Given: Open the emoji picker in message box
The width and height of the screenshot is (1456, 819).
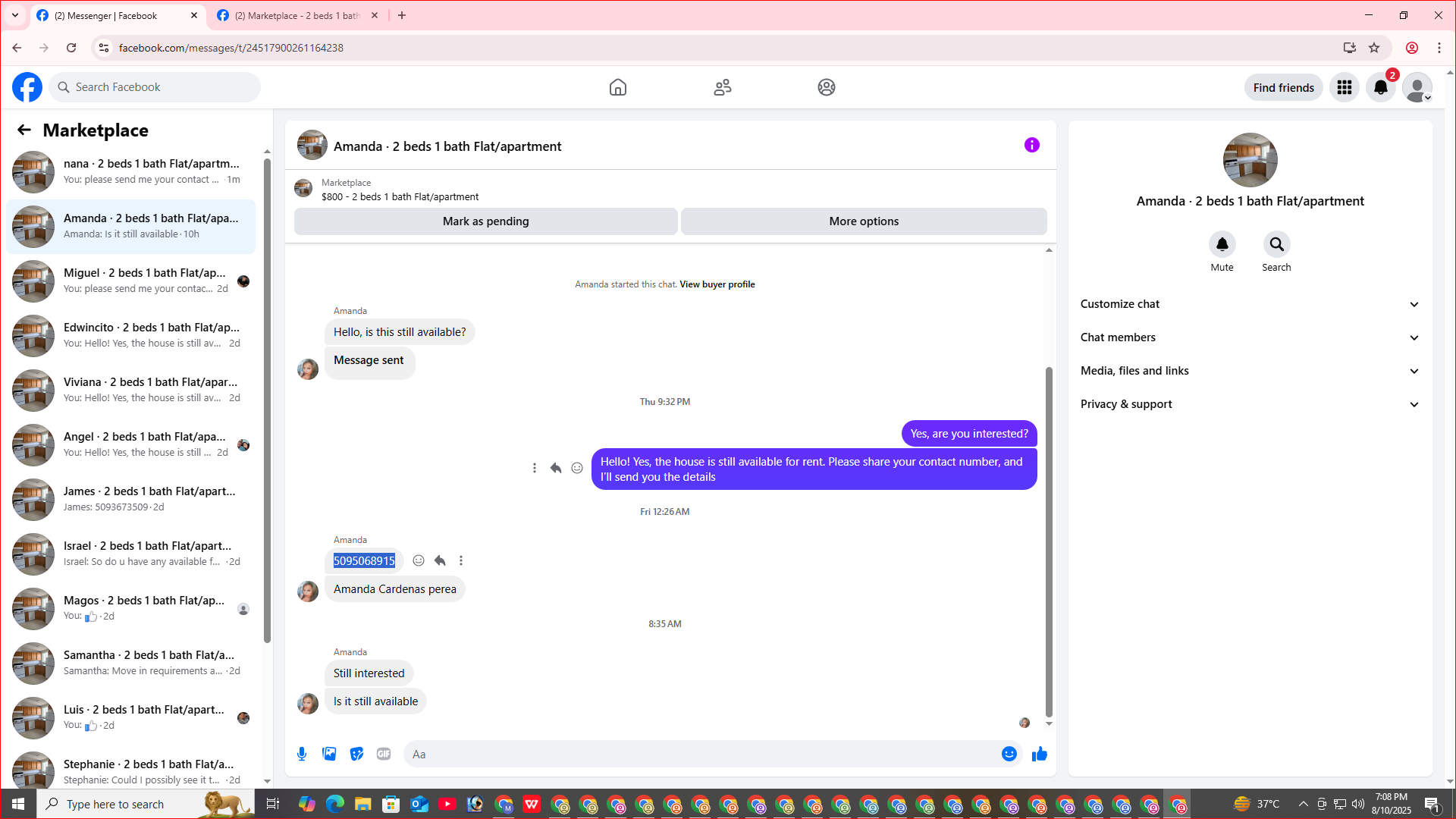Looking at the screenshot, I should (x=1009, y=754).
